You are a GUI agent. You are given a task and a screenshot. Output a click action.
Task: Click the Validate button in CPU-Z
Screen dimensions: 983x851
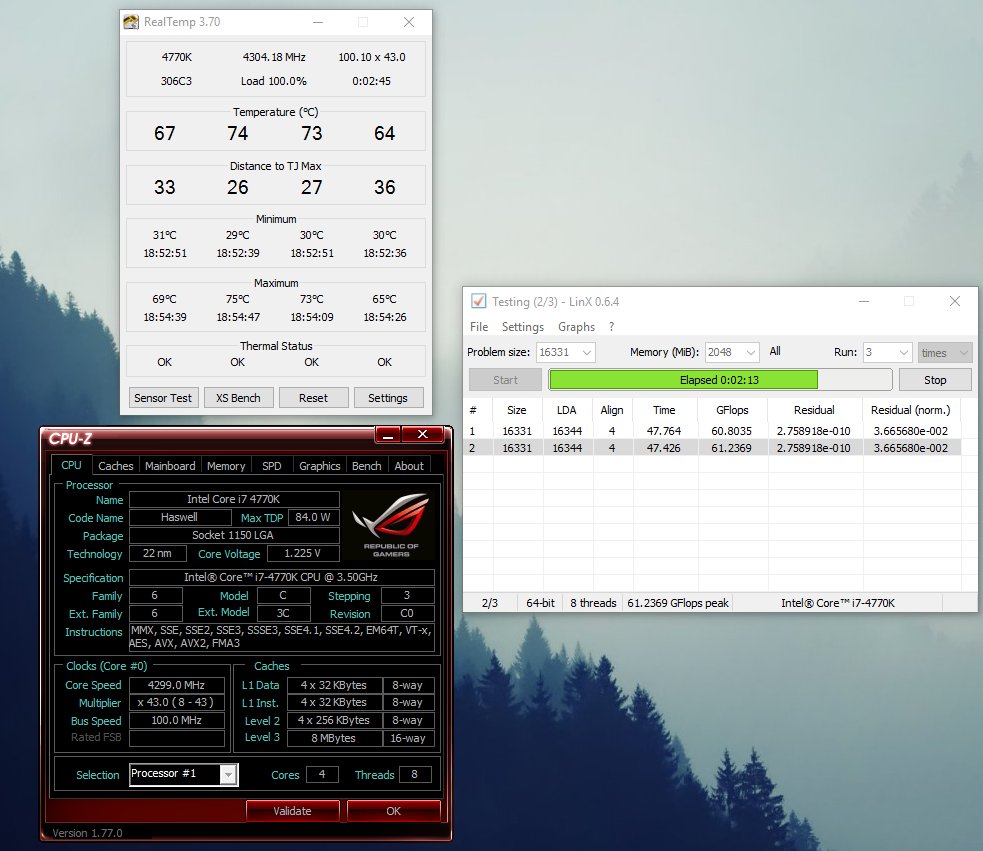coord(292,811)
